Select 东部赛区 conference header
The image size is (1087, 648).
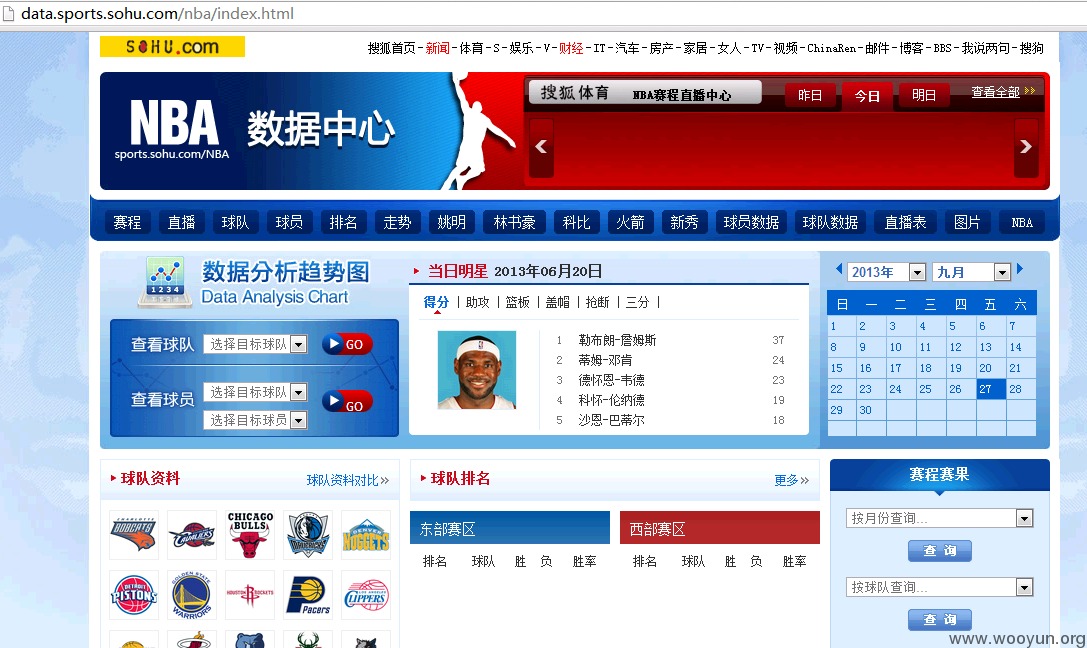pyautogui.click(x=510, y=527)
